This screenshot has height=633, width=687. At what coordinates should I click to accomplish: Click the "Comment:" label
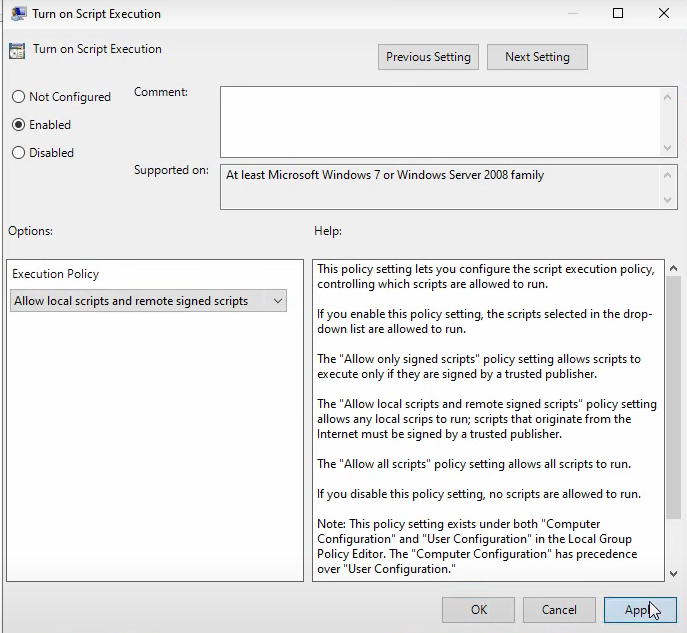[x=161, y=92]
